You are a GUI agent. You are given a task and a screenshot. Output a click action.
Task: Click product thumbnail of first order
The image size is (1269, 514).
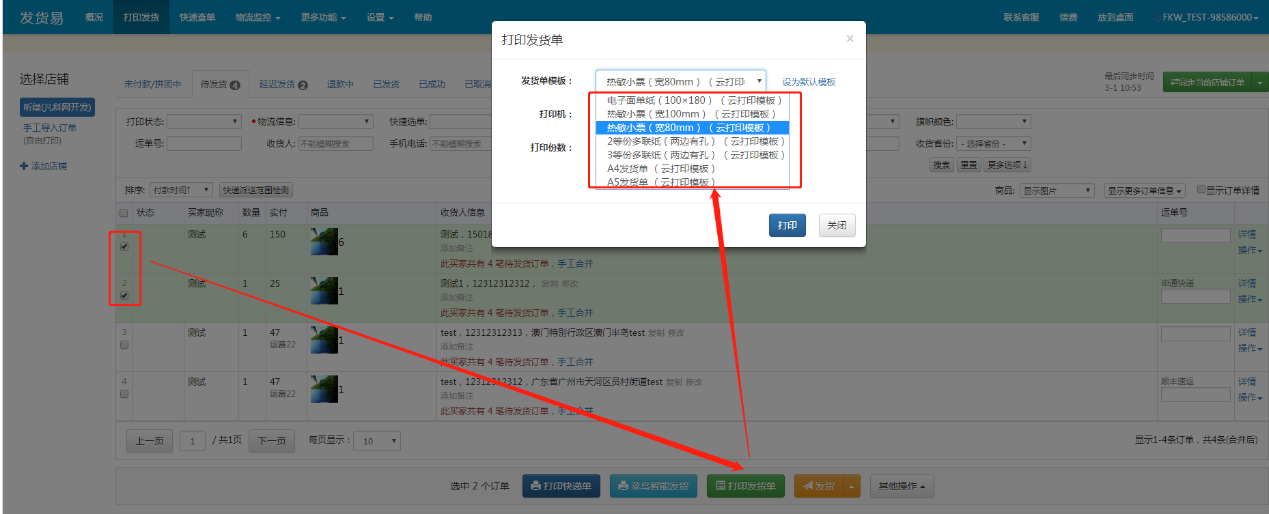click(x=324, y=241)
